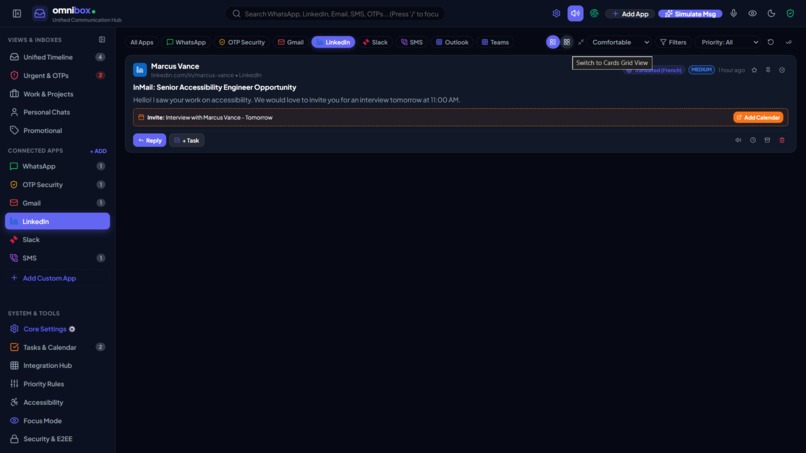Open Slack in the sidebar
Viewport: 806px width, 453px height.
click(x=57, y=240)
